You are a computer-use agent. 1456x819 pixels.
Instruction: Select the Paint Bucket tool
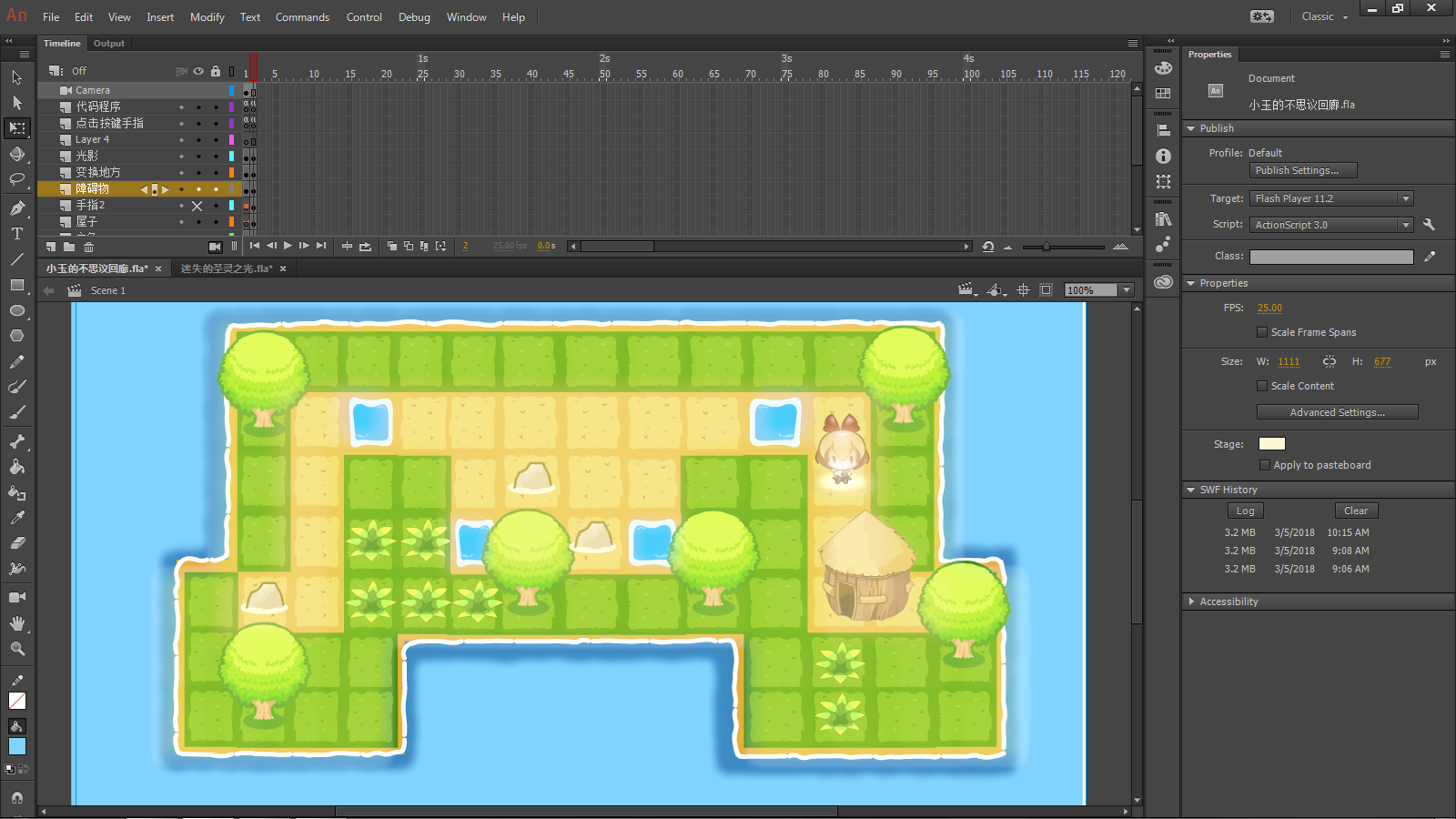click(x=16, y=467)
